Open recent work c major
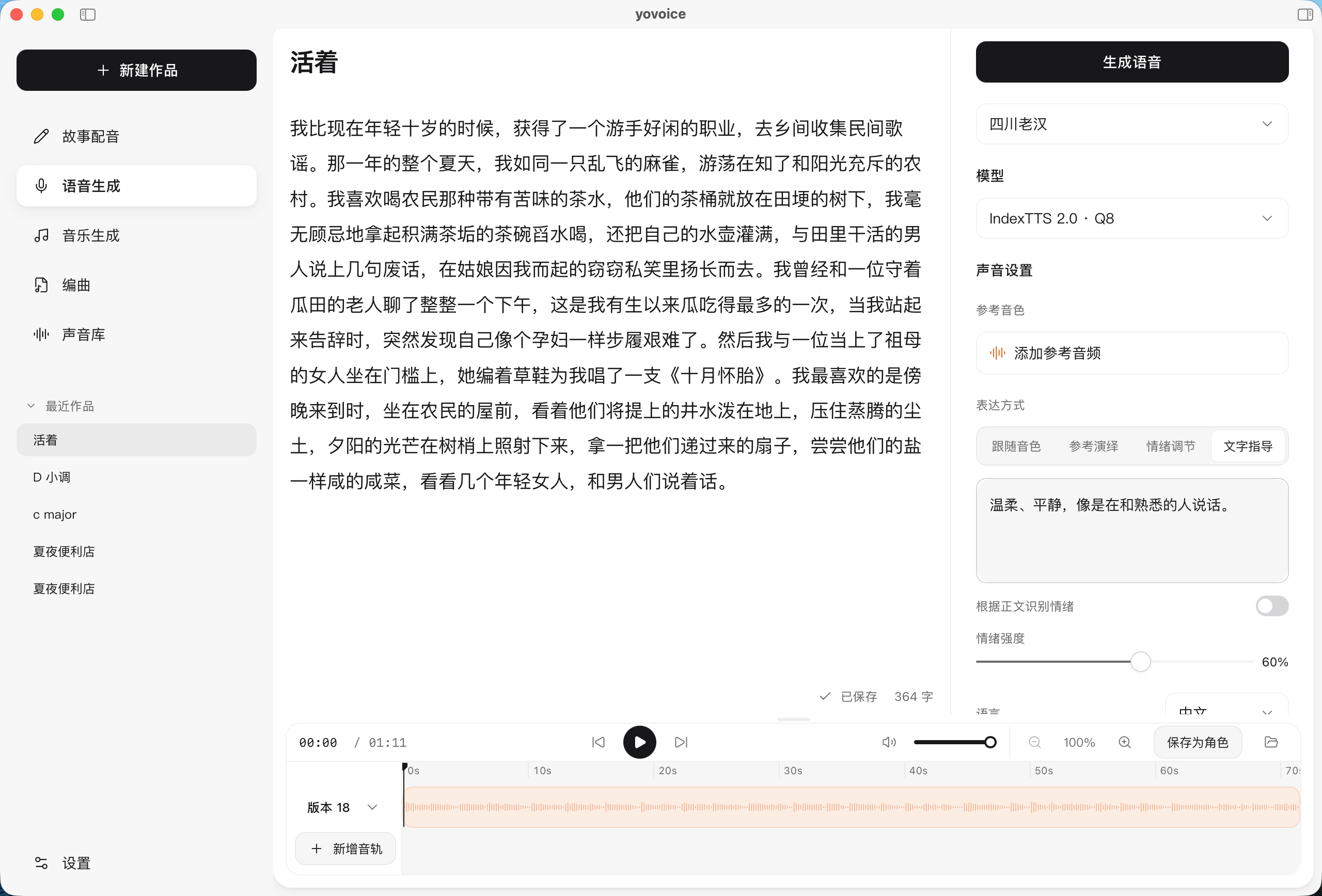 point(136,515)
